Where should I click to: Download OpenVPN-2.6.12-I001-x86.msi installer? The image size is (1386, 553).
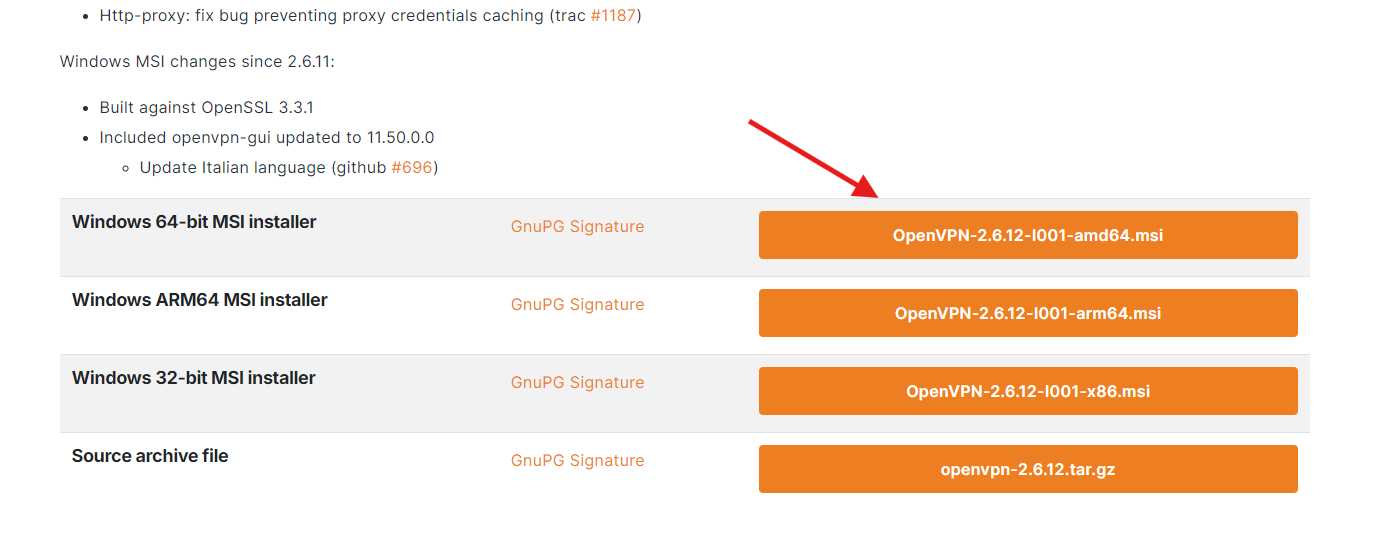click(1028, 391)
